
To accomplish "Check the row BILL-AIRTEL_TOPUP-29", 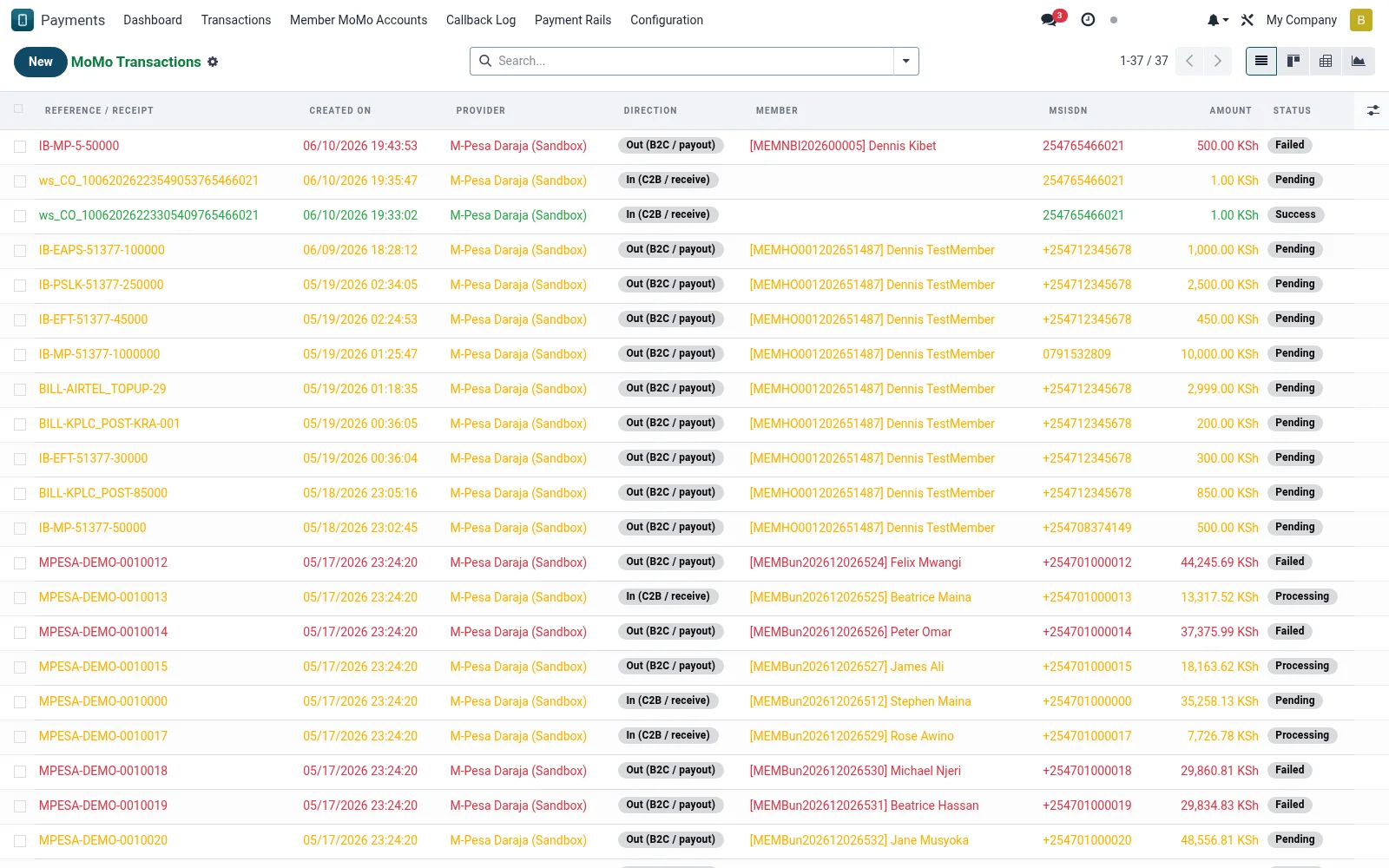I will click(19, 390).
